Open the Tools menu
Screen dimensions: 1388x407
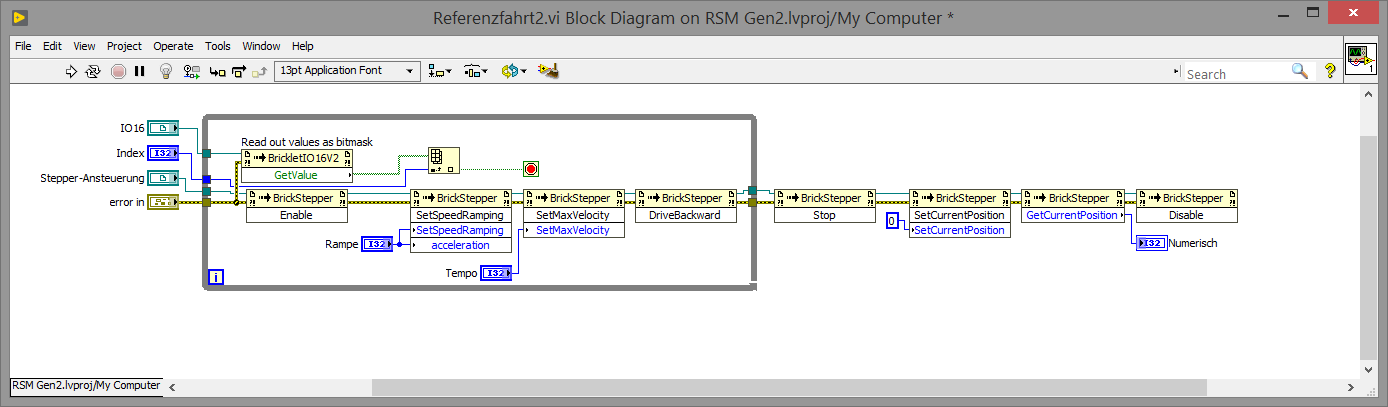pos(218,46)
